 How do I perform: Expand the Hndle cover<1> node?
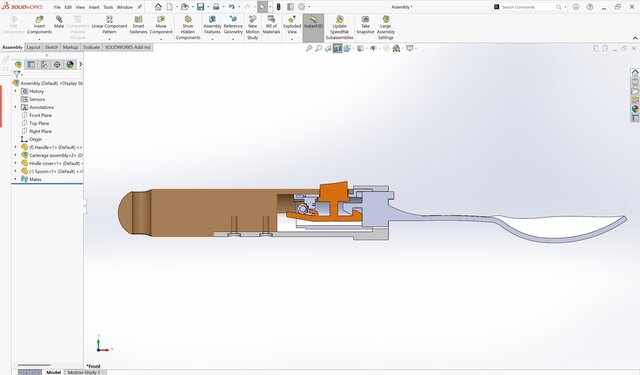pyautogui.click(x=16, y=163)
